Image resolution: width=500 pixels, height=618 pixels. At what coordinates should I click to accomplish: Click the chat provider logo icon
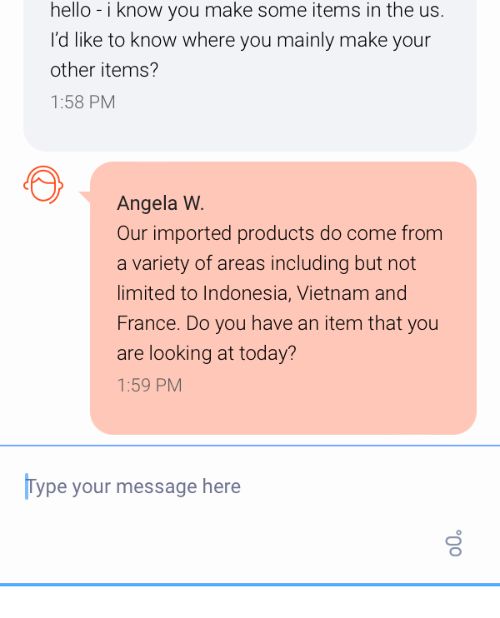click(x=455, y=543)
